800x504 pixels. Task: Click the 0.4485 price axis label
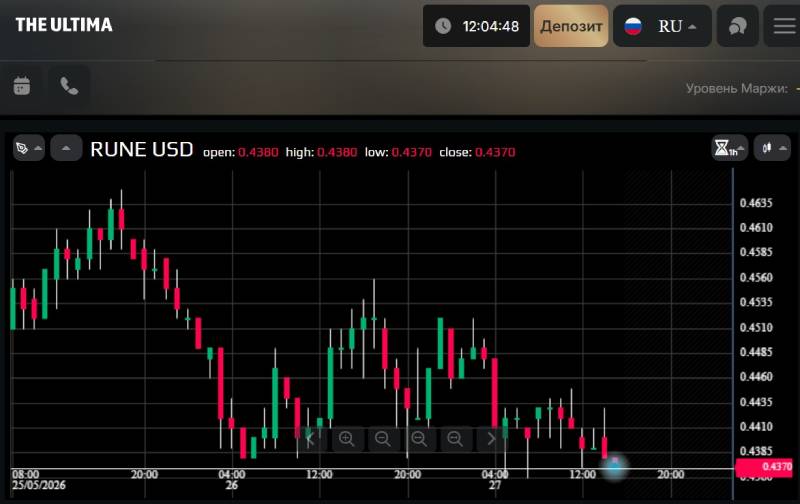pyautogui.click(x=756, y=352)
